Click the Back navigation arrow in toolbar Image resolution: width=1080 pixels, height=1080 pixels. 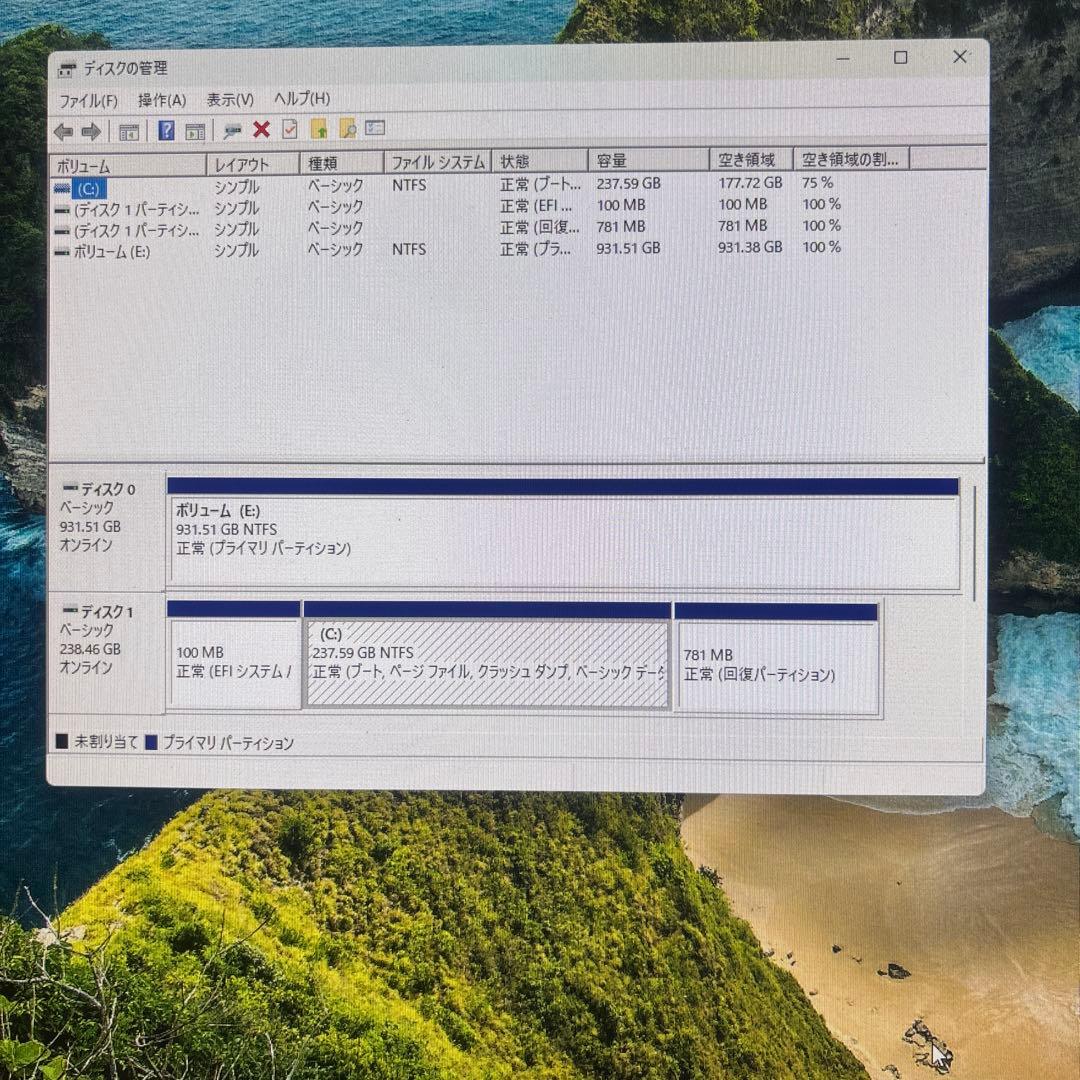[62, 129]
